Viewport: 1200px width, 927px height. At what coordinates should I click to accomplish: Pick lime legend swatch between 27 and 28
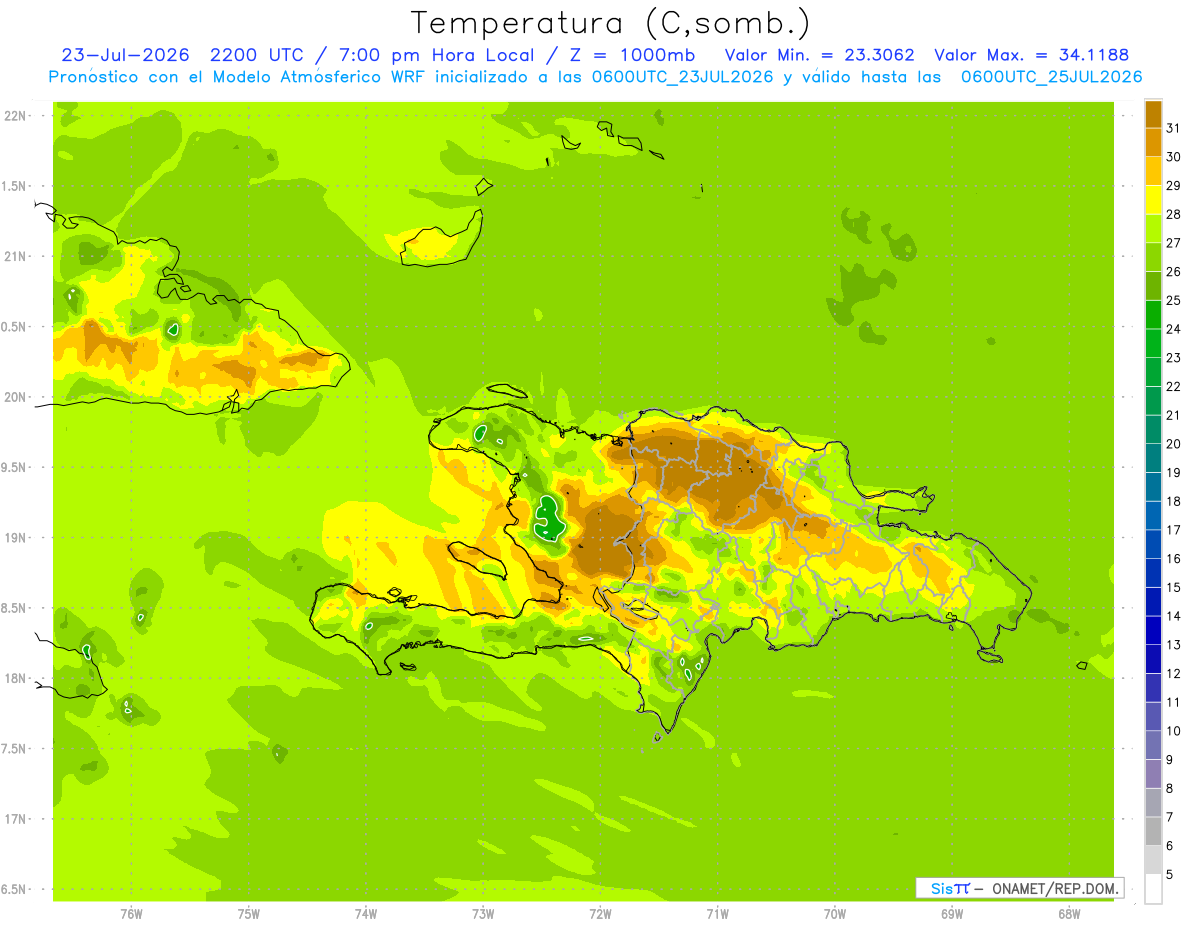[1153, 229]
